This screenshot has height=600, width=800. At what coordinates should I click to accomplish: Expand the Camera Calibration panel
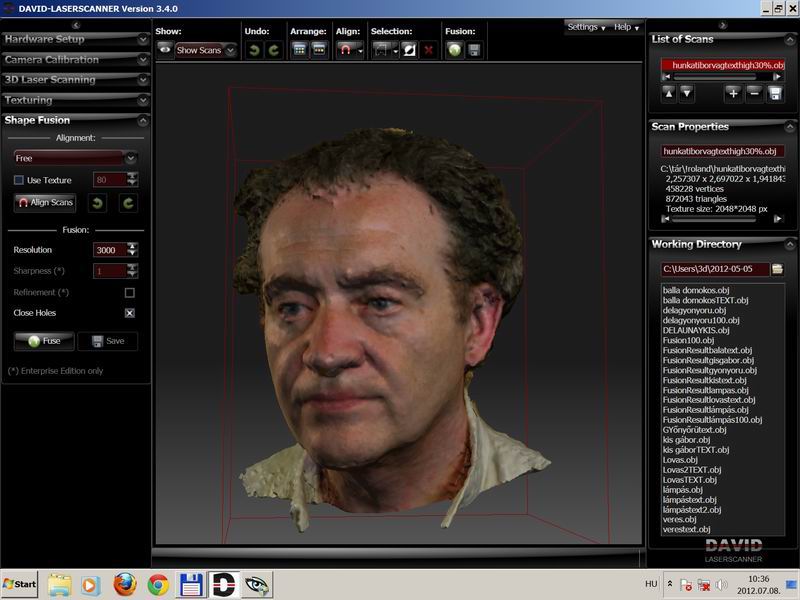[x=75, y=60]
